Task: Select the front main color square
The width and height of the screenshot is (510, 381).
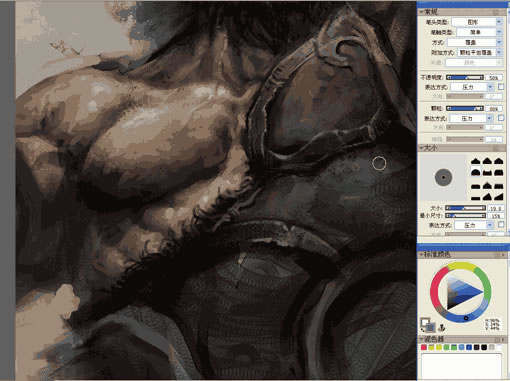Action: 425,322
